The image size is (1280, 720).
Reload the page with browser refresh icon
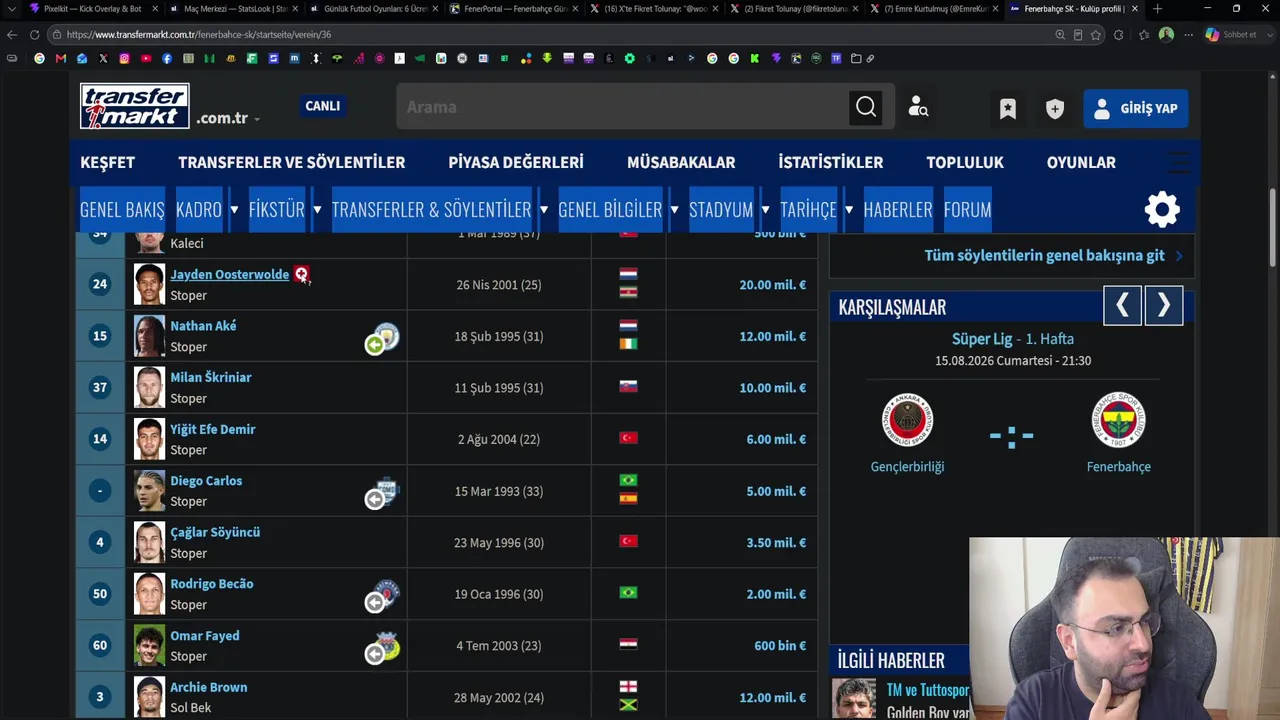[x=34, y=34]
